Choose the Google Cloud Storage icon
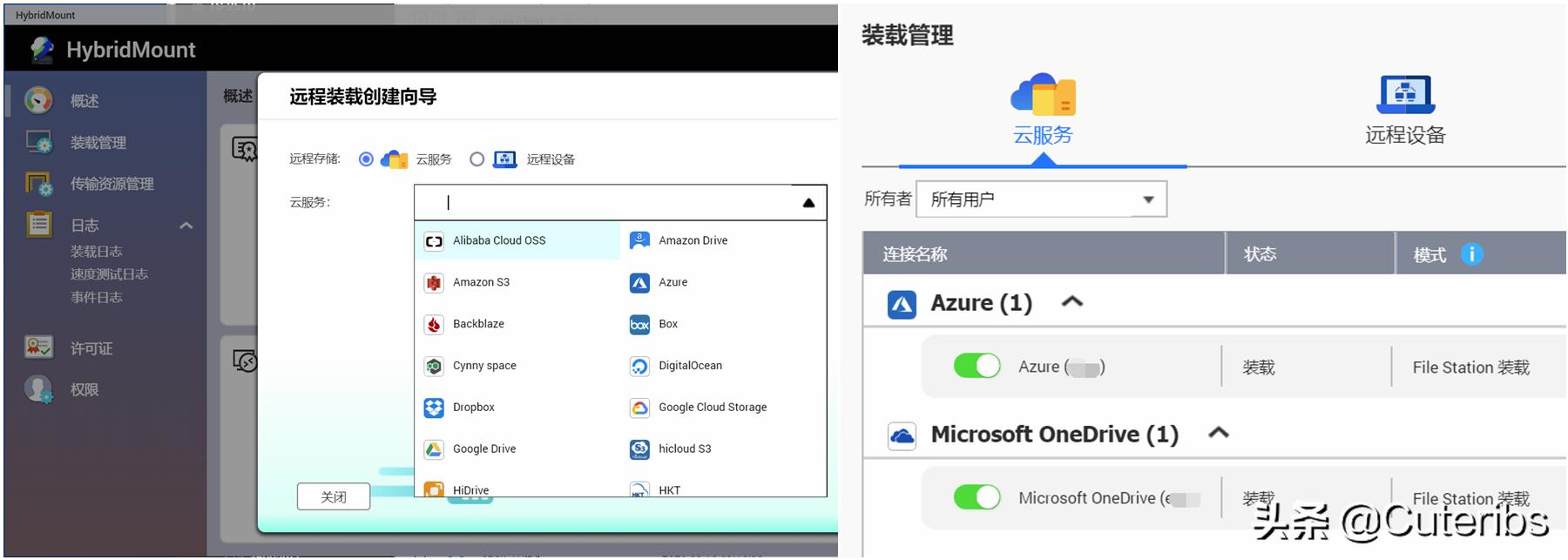Image resolution: width=1568 pixels, height=560 pixels. (x=639, y=408)
